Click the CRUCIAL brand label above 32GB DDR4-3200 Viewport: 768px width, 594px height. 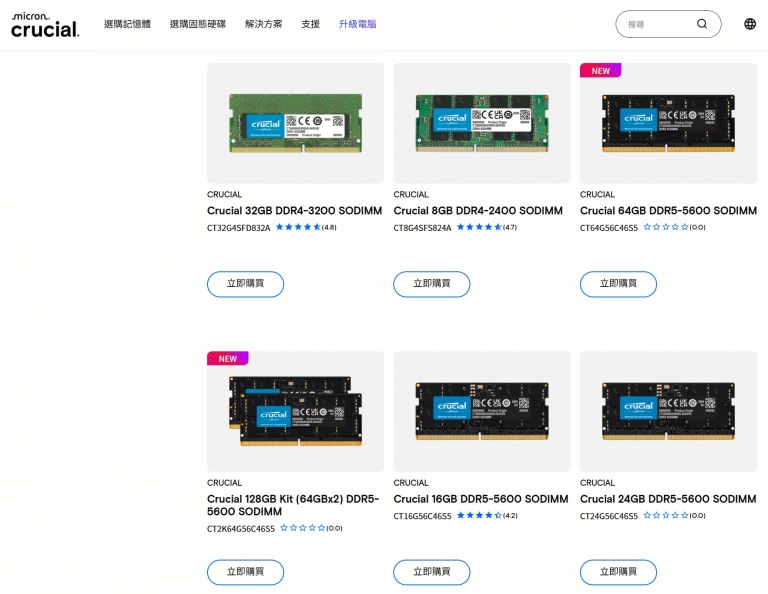pos(224,194)
